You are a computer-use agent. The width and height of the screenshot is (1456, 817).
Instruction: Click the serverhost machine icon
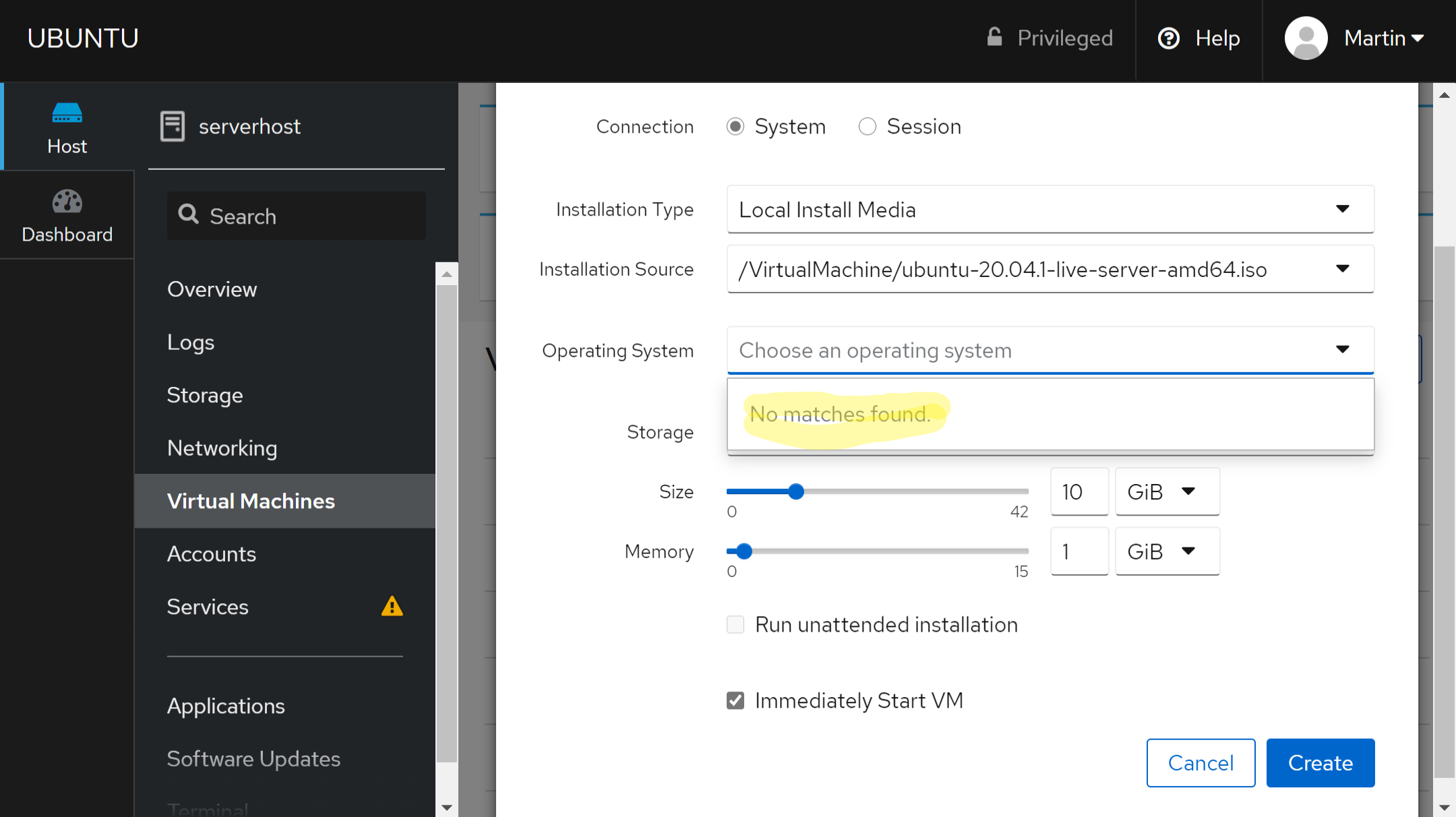click(173, 126)
